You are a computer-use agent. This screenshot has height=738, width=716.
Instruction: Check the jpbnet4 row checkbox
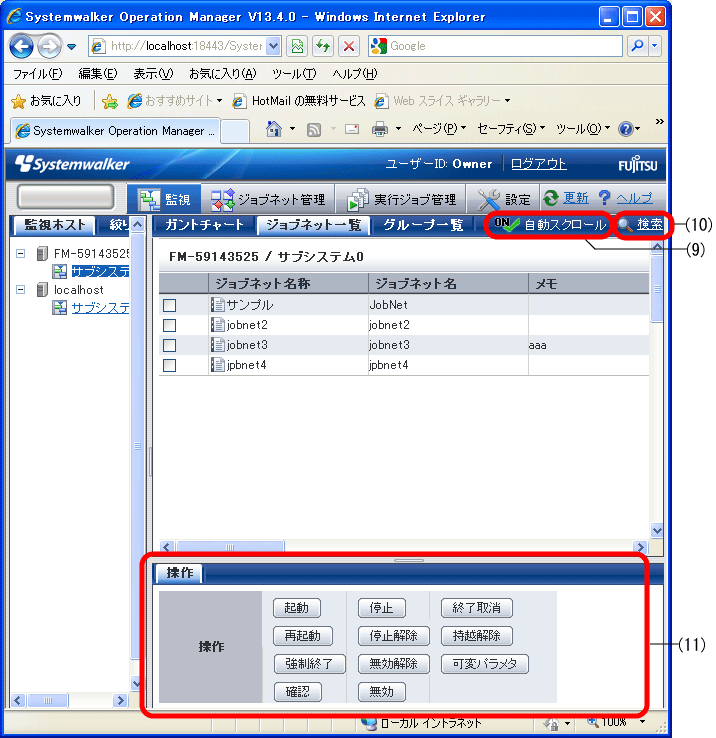coord(169,365)
